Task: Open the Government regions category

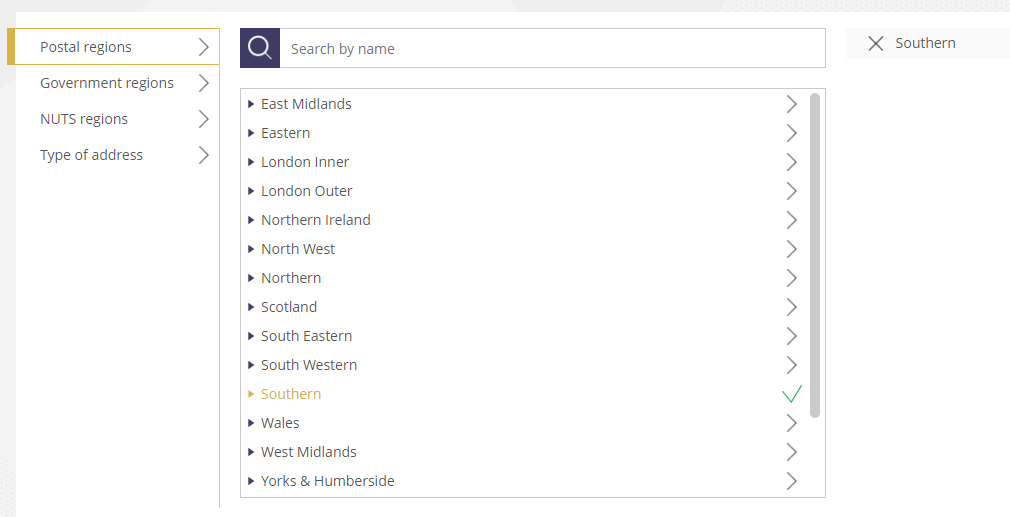Action: [107, 83]
